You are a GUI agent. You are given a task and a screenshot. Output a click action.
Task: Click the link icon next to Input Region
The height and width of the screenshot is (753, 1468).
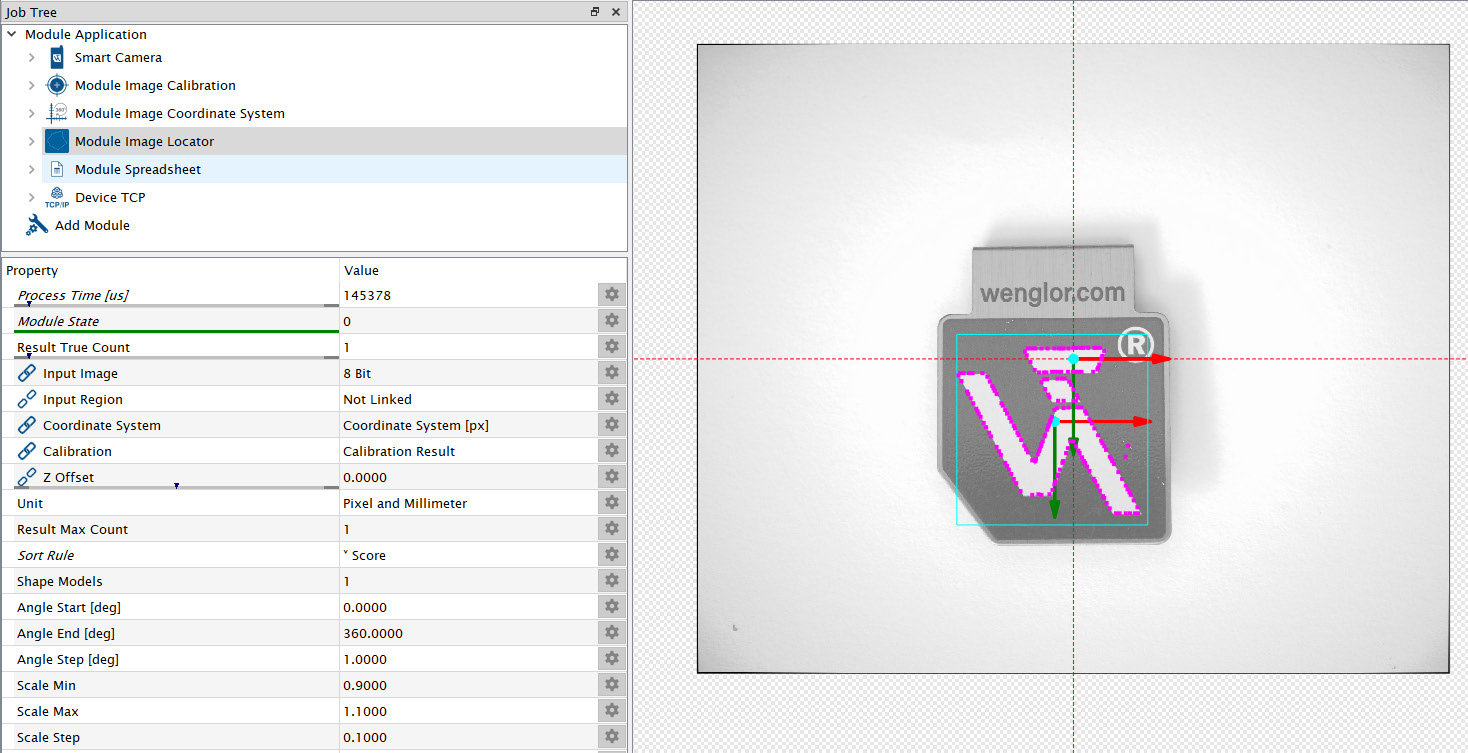pyautogui.click(x=27, y=399)
